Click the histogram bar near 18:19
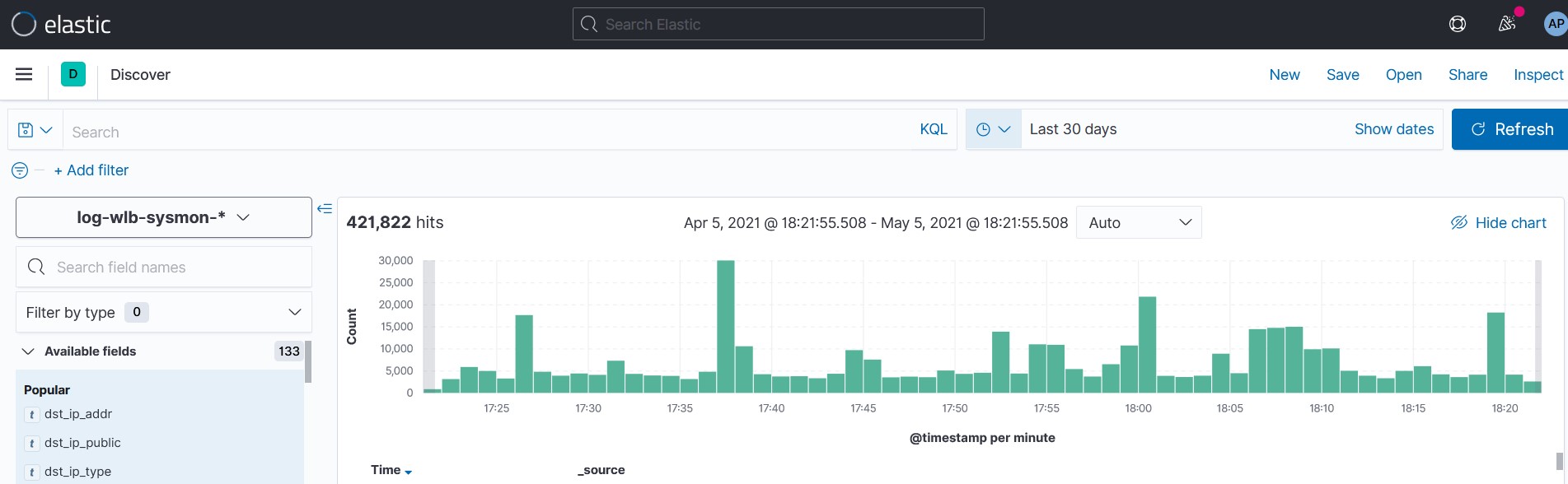The height and width of the screenshot is (484, 1568). 1495,352
